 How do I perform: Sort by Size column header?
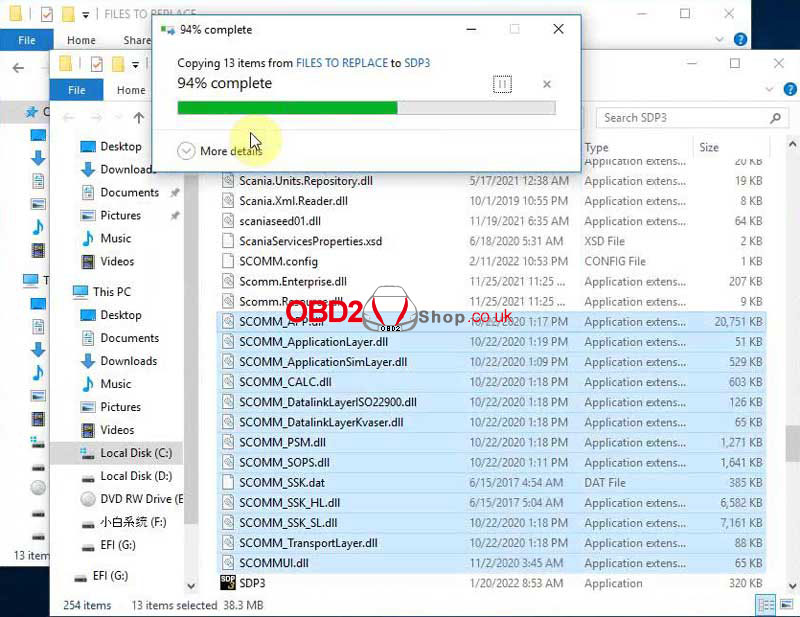pyautogui.click(x=709, y=147)
